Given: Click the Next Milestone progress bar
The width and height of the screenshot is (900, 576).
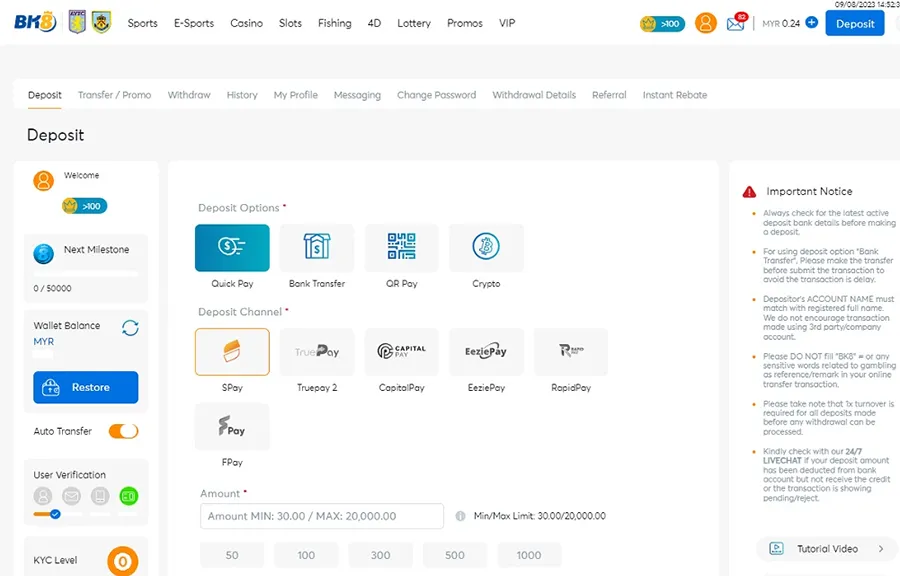Looking at the screenshot, I should pos(86,274).
